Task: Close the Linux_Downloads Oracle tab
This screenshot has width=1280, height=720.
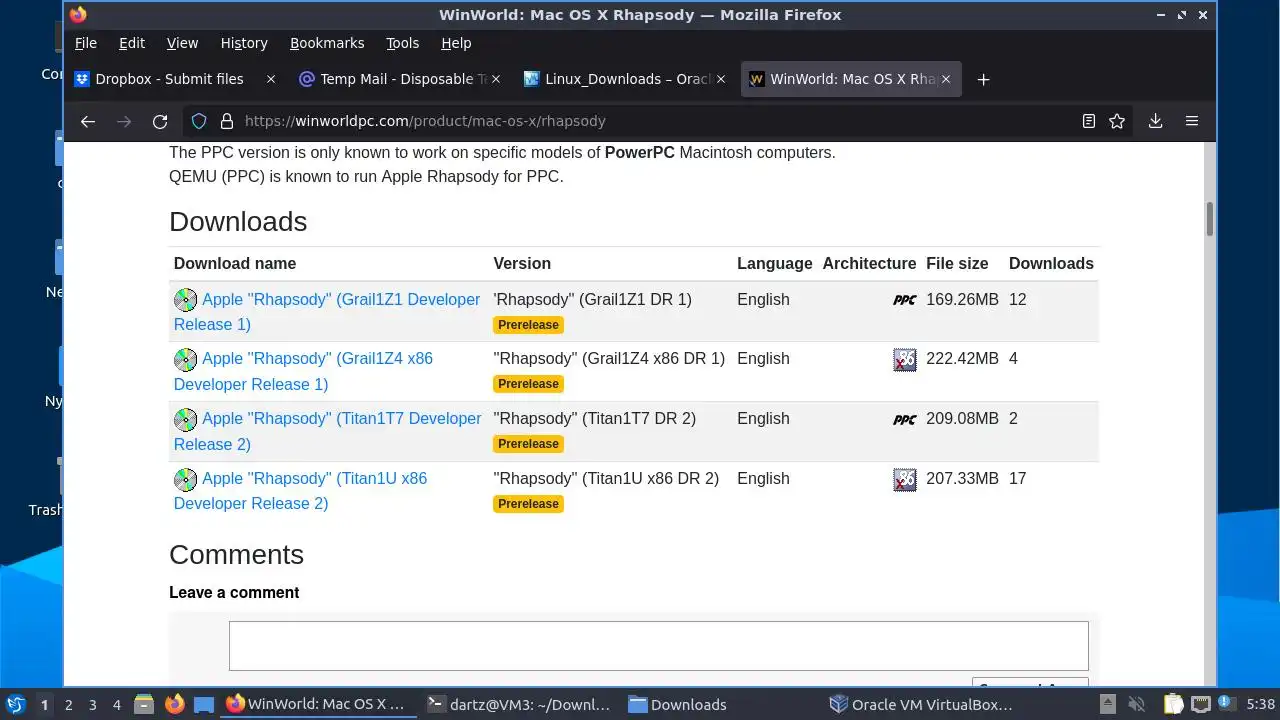Action: [720, 79]
